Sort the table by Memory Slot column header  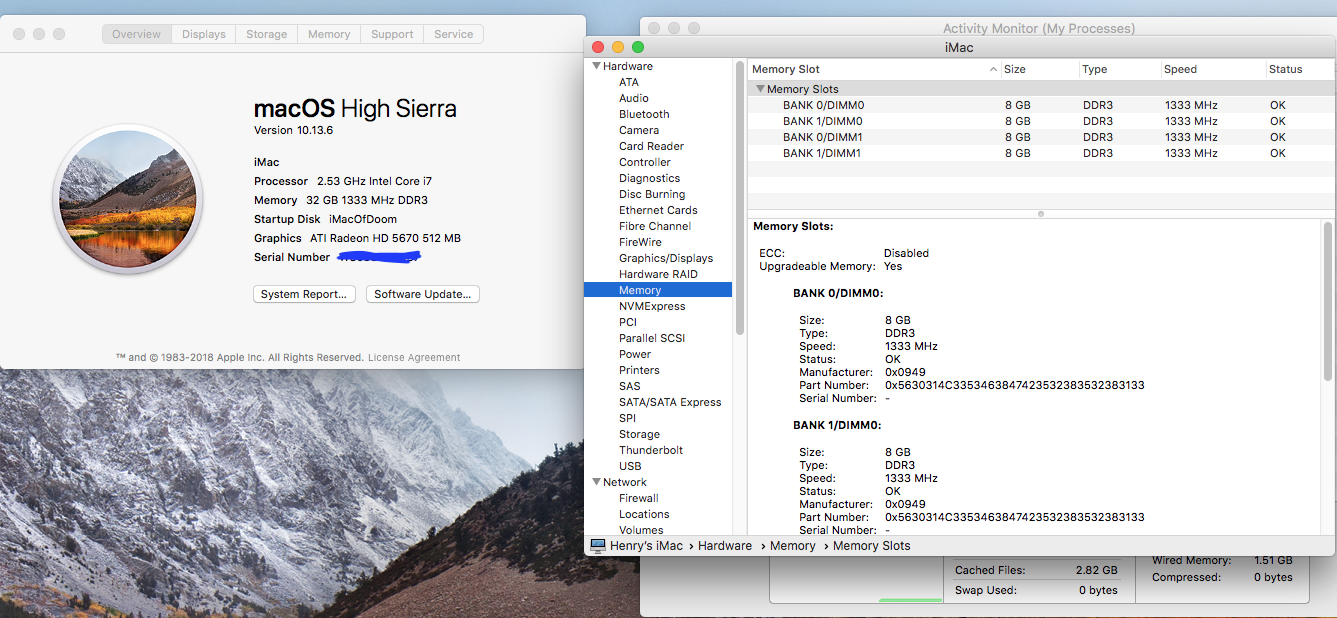[874, 69]
